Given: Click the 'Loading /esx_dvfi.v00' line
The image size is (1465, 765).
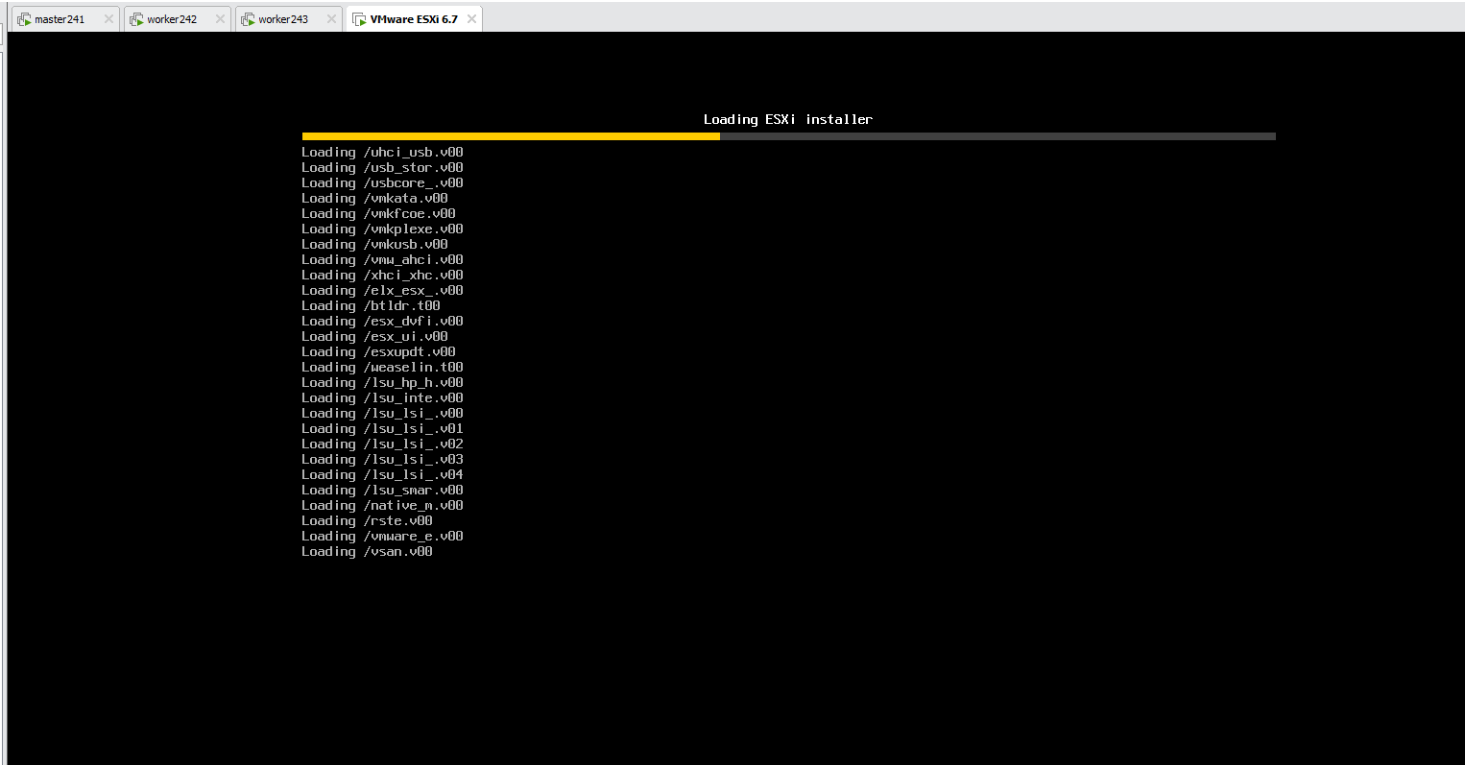Looking at the screenshot, I should click(382, 321).
